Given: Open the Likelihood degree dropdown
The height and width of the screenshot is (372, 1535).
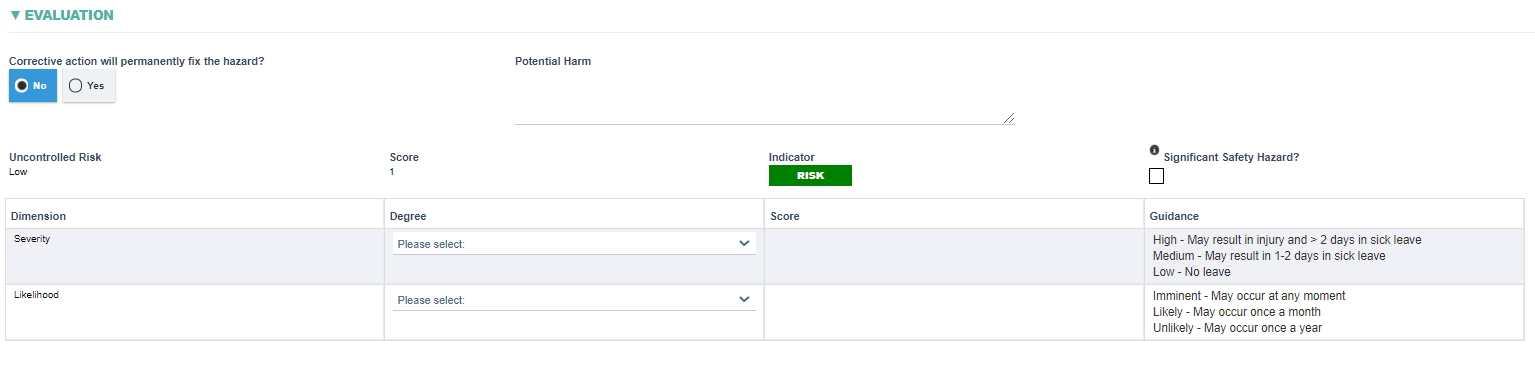Looking at the screenshot, I should pos(574,299).
